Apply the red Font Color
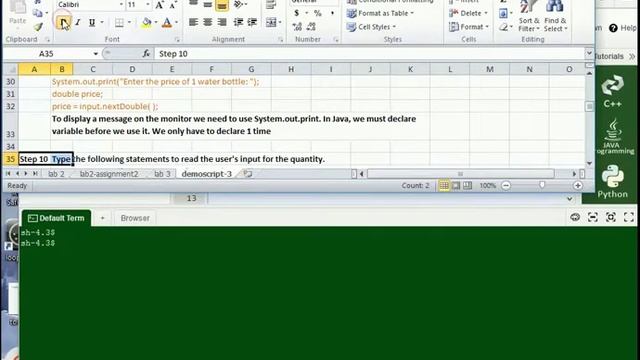Screen dimensions: 640x360 click(x=167, y=22)
